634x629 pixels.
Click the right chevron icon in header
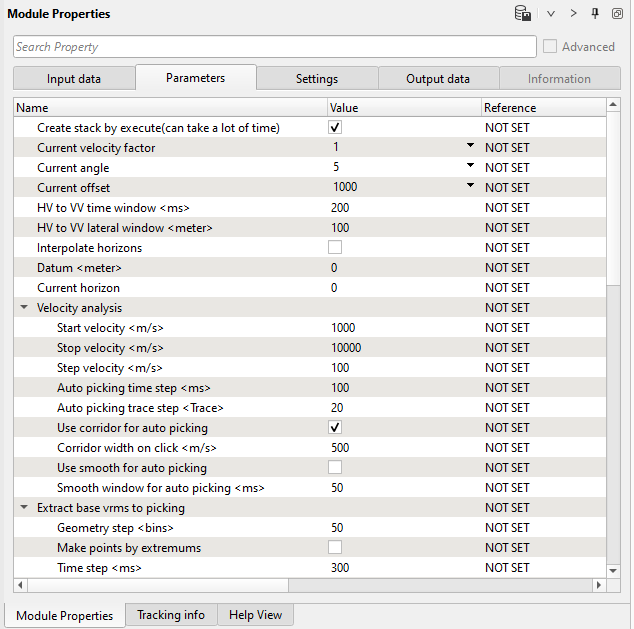tap(574, 14)
